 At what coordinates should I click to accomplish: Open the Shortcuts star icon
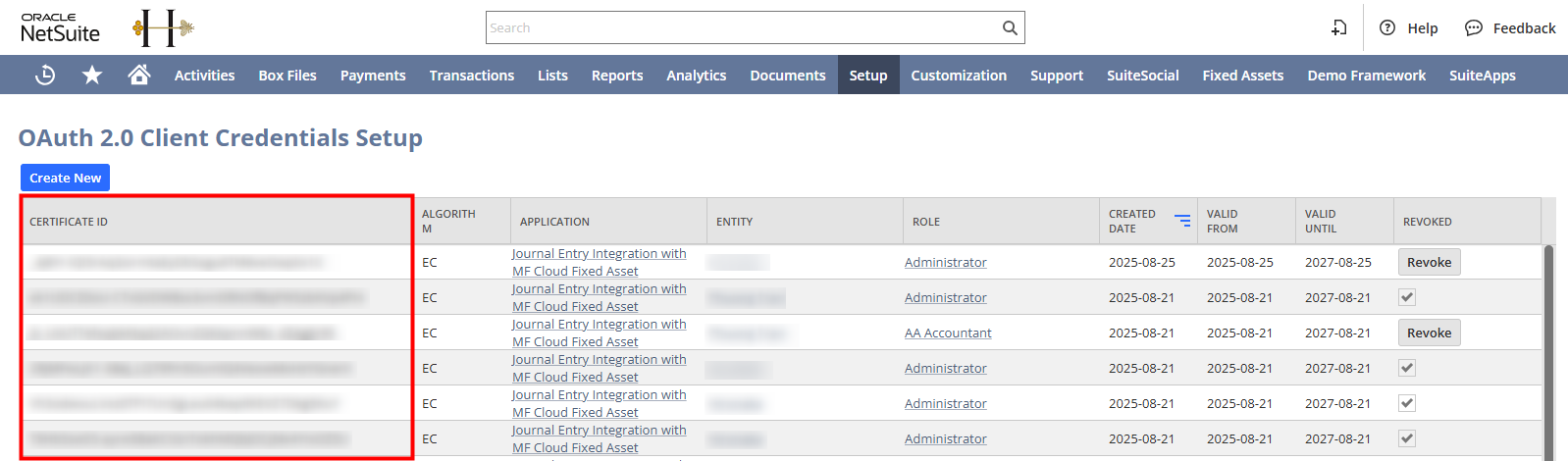click(x=92, y=75)
